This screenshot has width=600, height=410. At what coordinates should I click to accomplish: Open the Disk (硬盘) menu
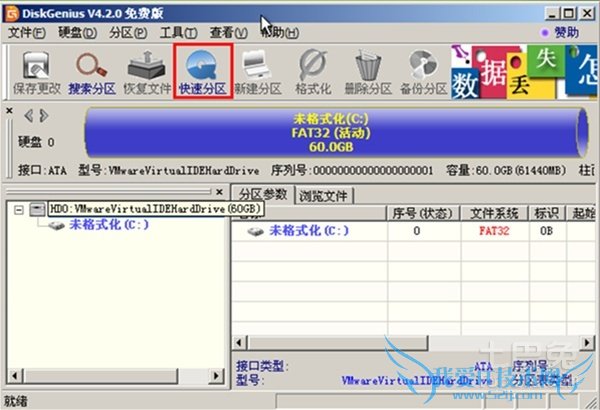tap(77, 33)
